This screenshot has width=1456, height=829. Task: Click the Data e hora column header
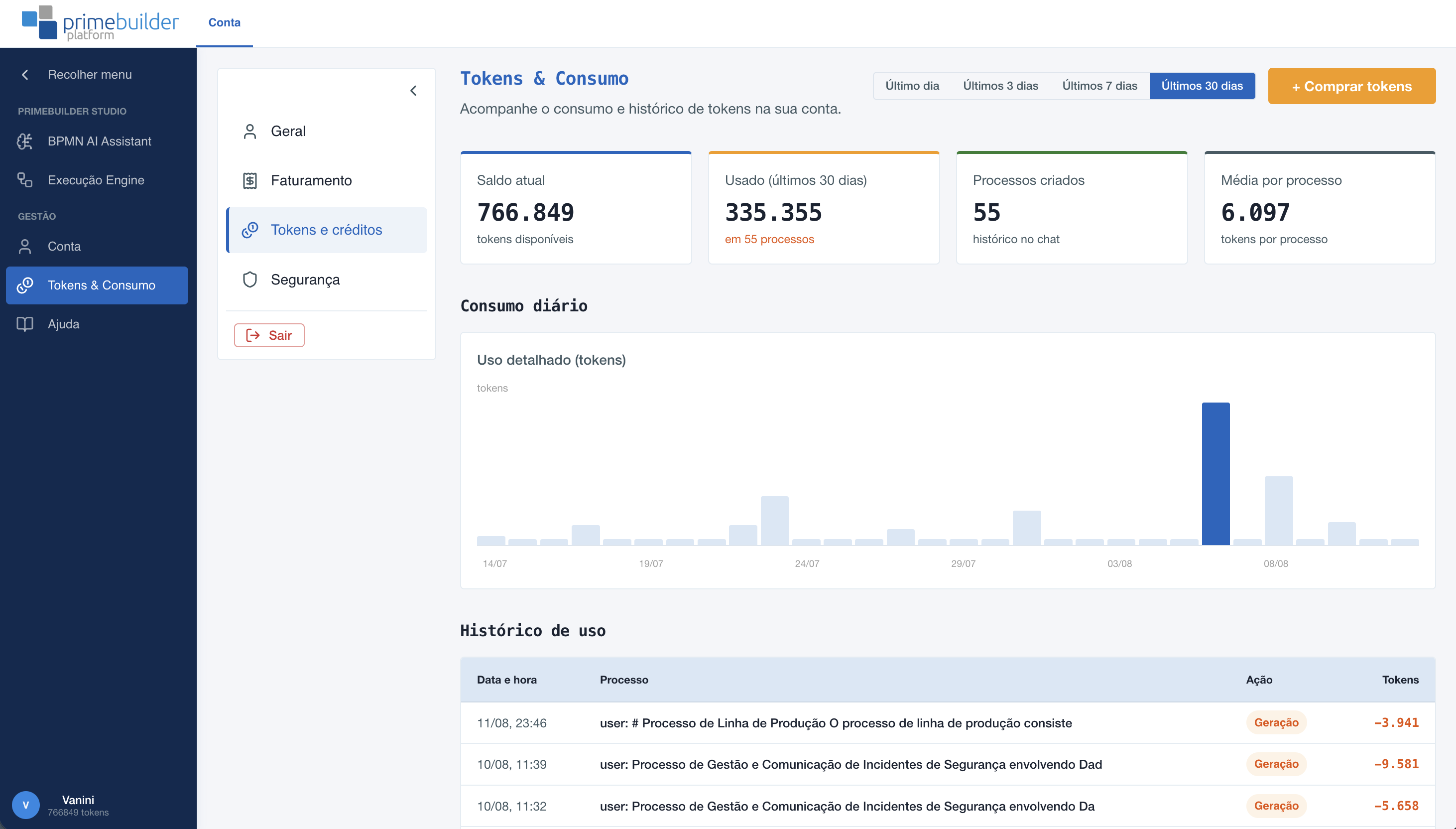[506, 680]
